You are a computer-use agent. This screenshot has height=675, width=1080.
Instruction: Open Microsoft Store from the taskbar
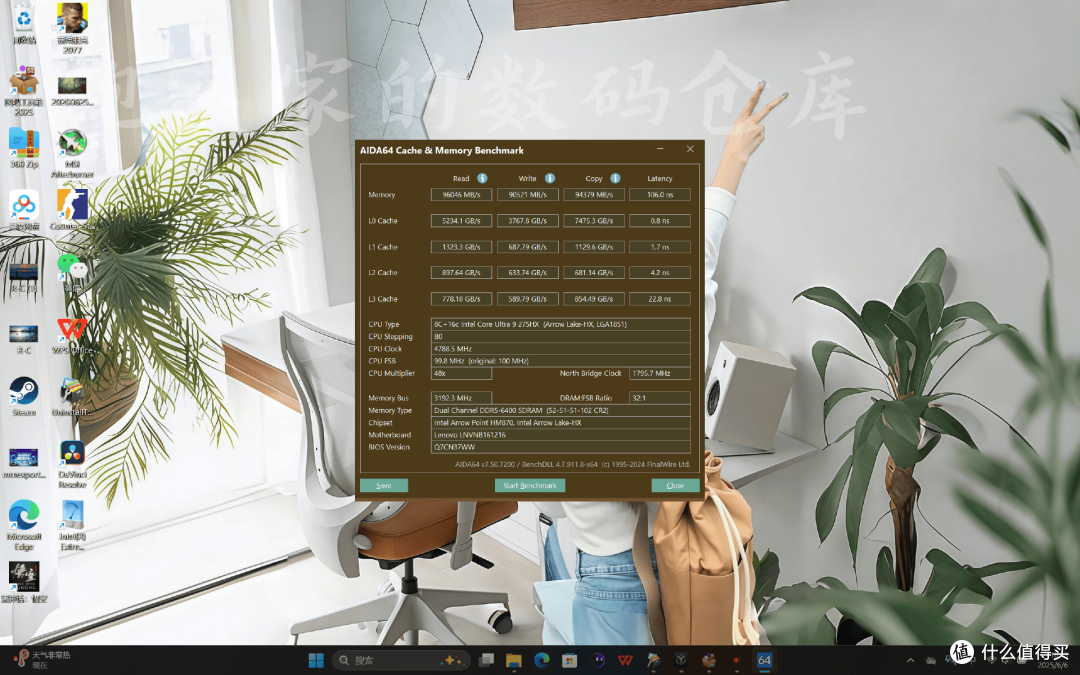point(570,661)
